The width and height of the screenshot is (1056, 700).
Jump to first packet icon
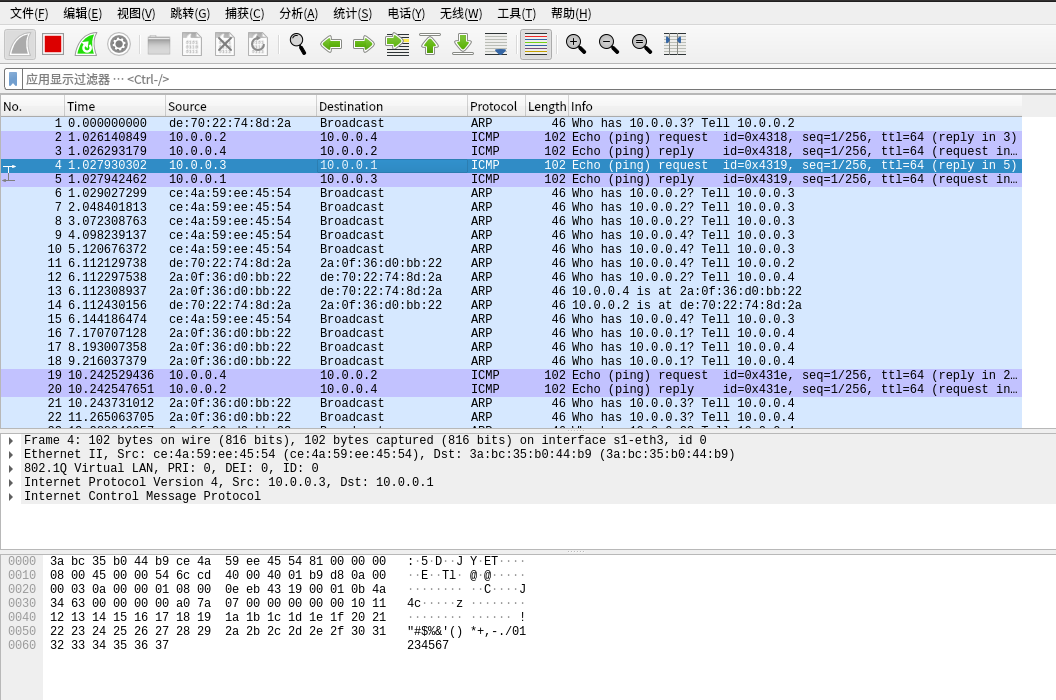click(x=430, y=44)
